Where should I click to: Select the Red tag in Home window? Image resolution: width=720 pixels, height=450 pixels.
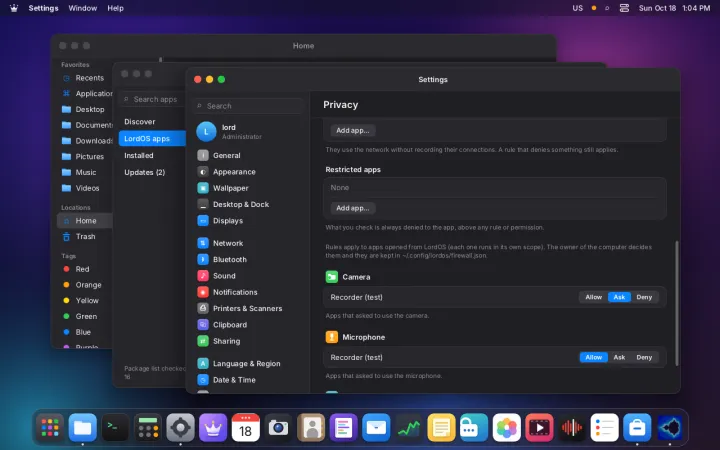click(85, 269)
